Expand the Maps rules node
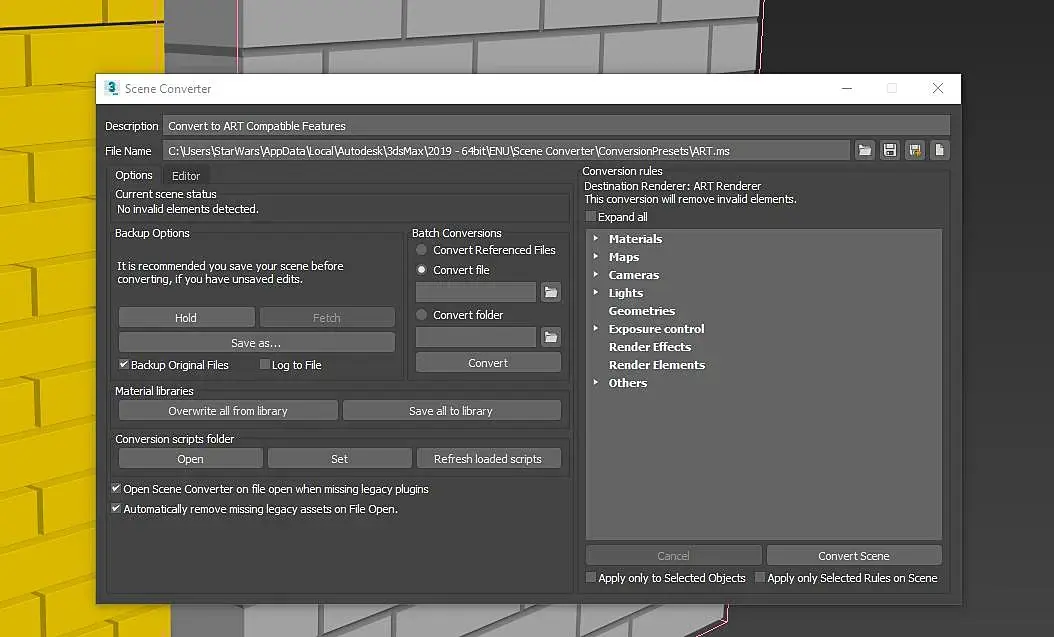The width and height of the screenshot is (1054, 637). click(x=596, y=256)
